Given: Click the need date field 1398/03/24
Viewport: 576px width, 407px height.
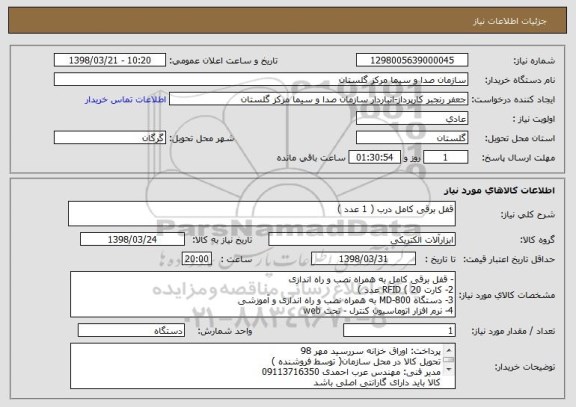Looking at the screenshot, I should coord(132,239).
